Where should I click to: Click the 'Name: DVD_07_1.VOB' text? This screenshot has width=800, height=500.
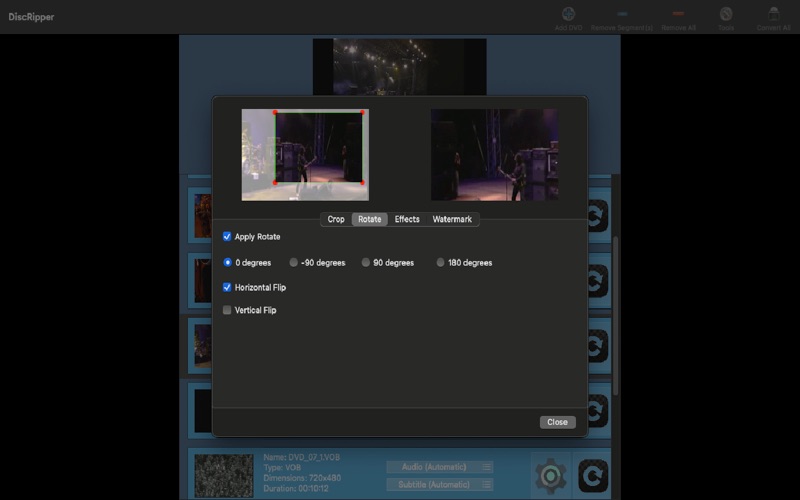point(302,457)
